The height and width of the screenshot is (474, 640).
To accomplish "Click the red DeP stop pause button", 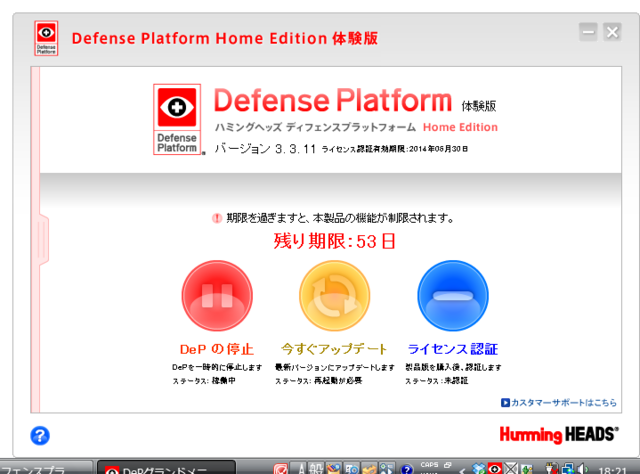I will coord(217,296).
